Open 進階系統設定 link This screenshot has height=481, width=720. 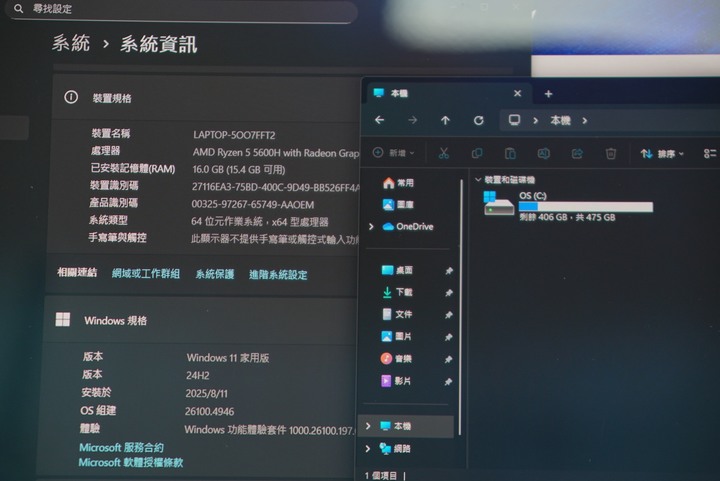tap(278, 275)
